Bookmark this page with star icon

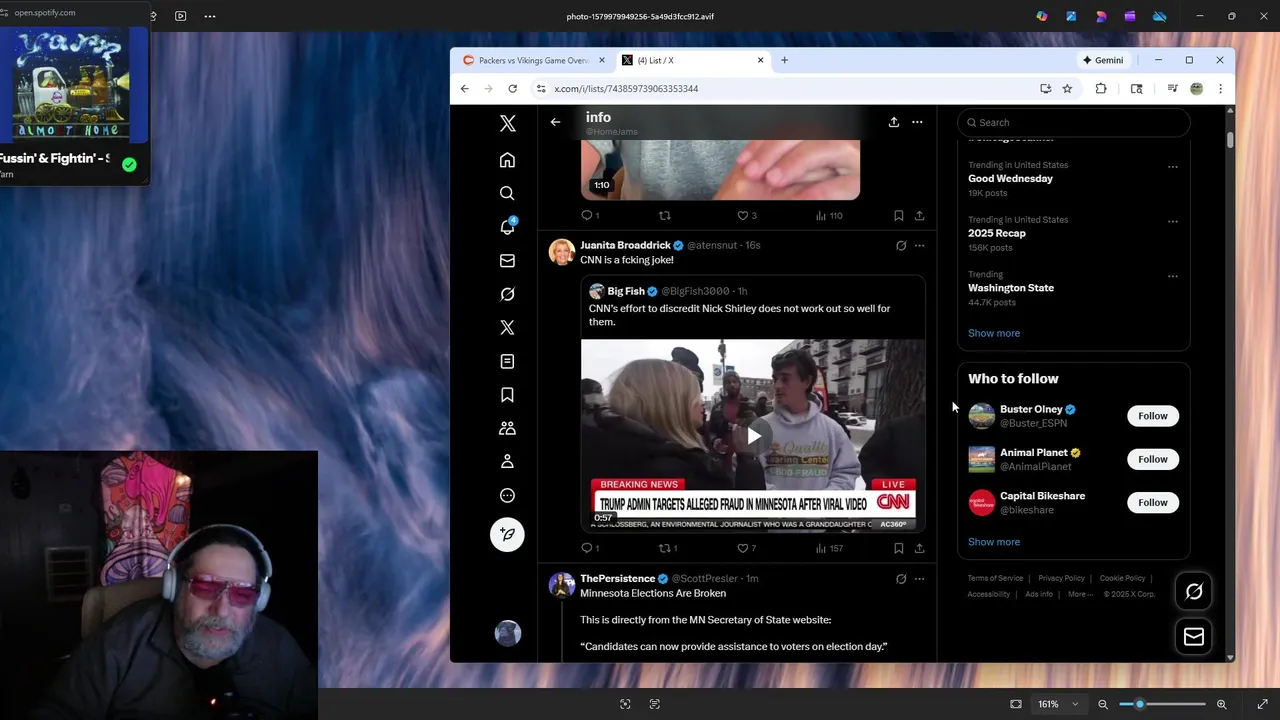tap(1067, 89)
